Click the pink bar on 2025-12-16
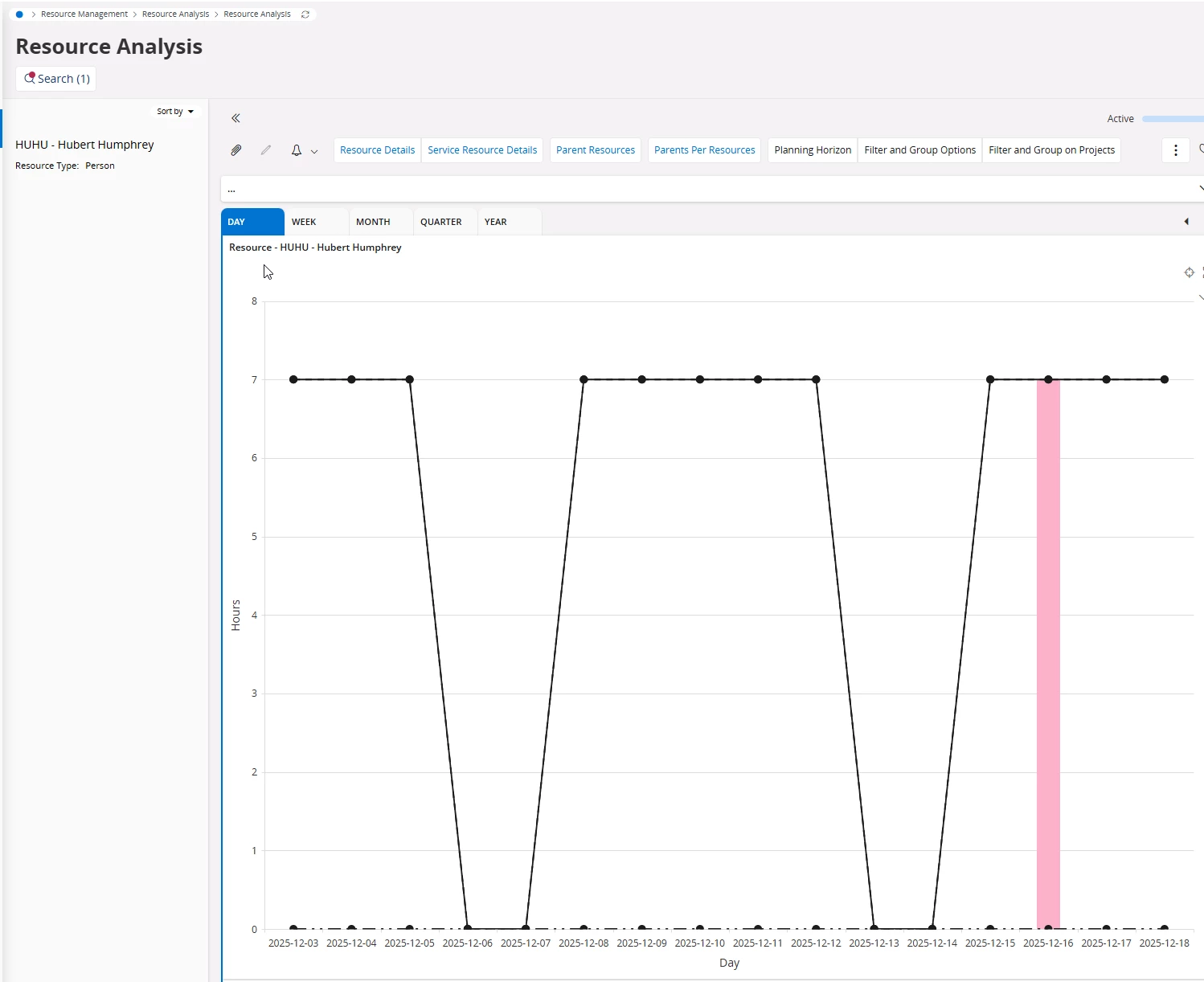This screenshot has height=982, width=1204. click(1048, 653)
